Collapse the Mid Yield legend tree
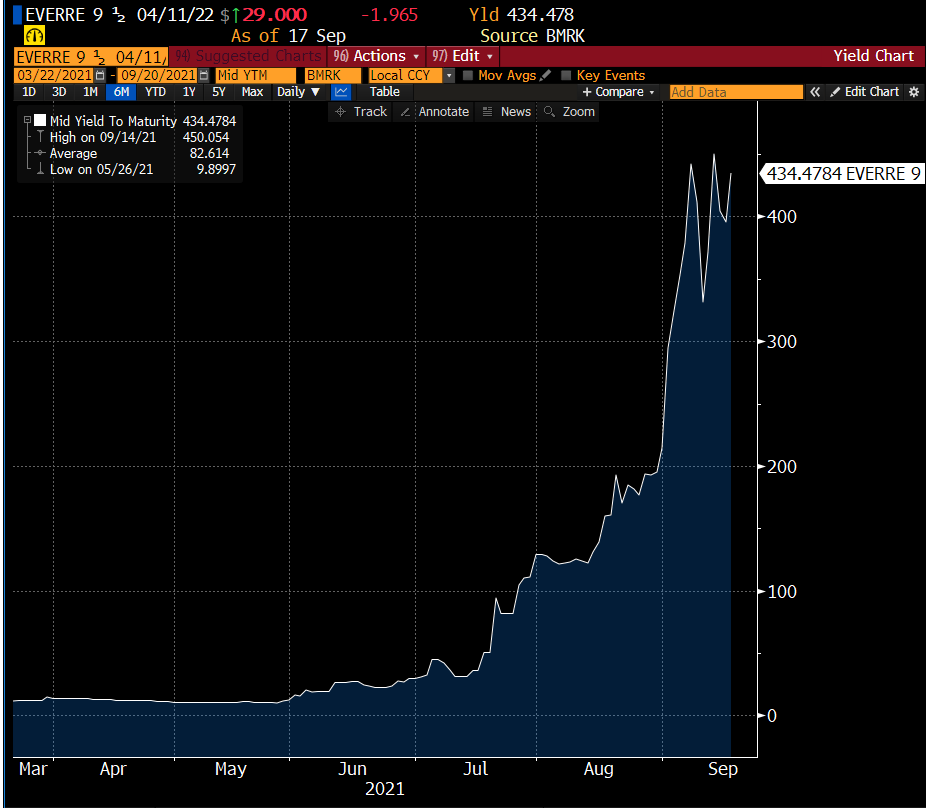 point(27,120)
